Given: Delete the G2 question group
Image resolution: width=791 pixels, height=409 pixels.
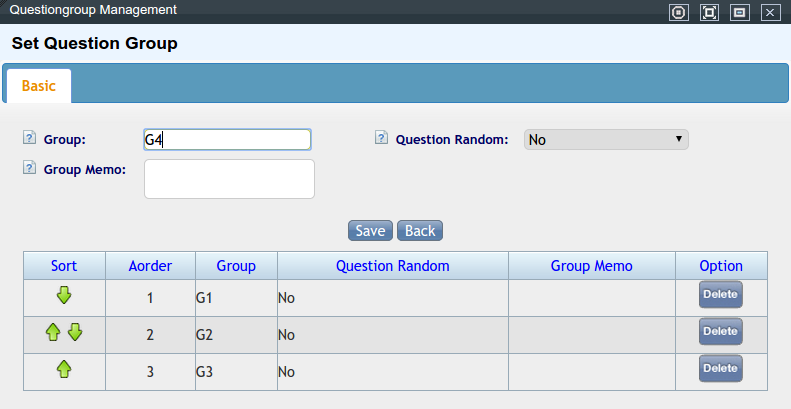Looking at the screenshot, I should tap(720, 331).
